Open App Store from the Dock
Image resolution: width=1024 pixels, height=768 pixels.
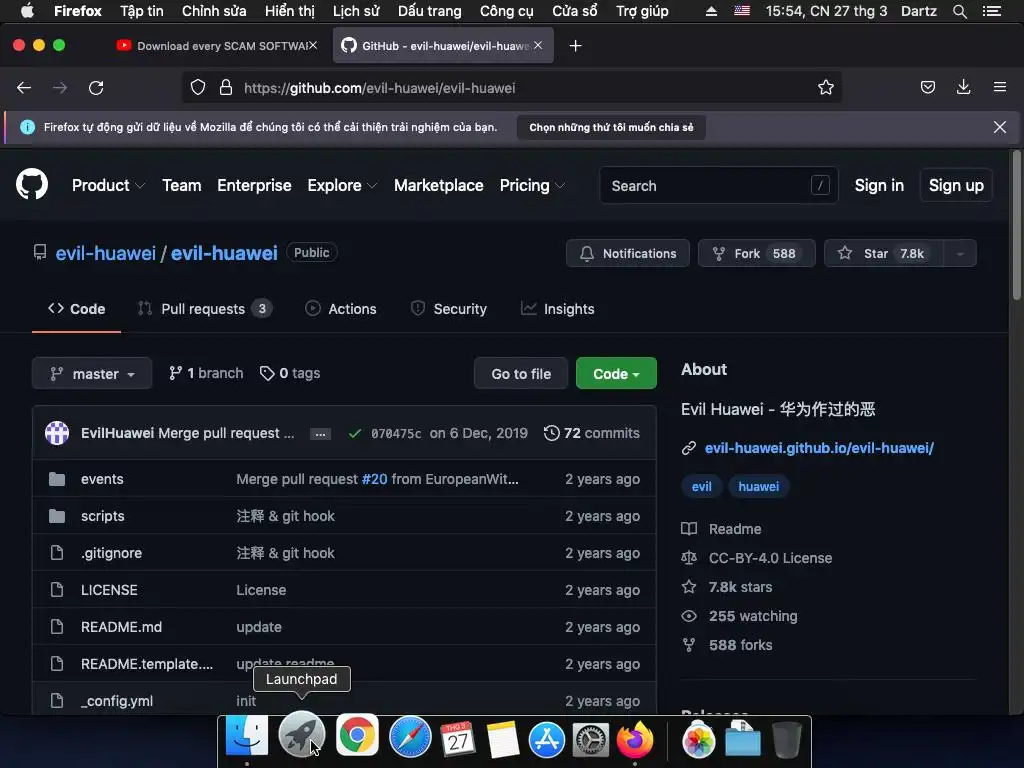(547, 739)
